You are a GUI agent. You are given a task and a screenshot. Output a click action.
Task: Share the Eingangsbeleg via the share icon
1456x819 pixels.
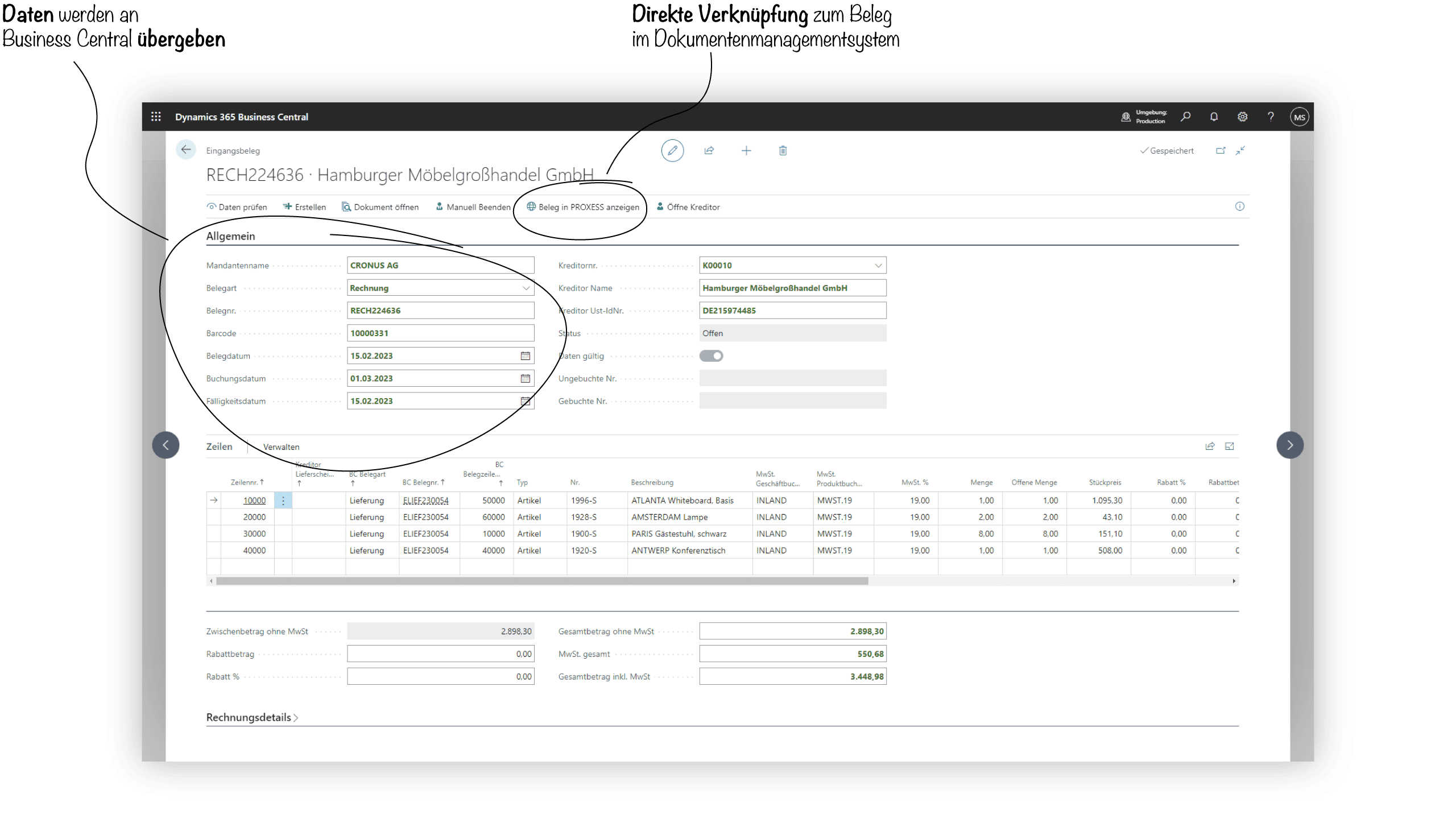709,150
